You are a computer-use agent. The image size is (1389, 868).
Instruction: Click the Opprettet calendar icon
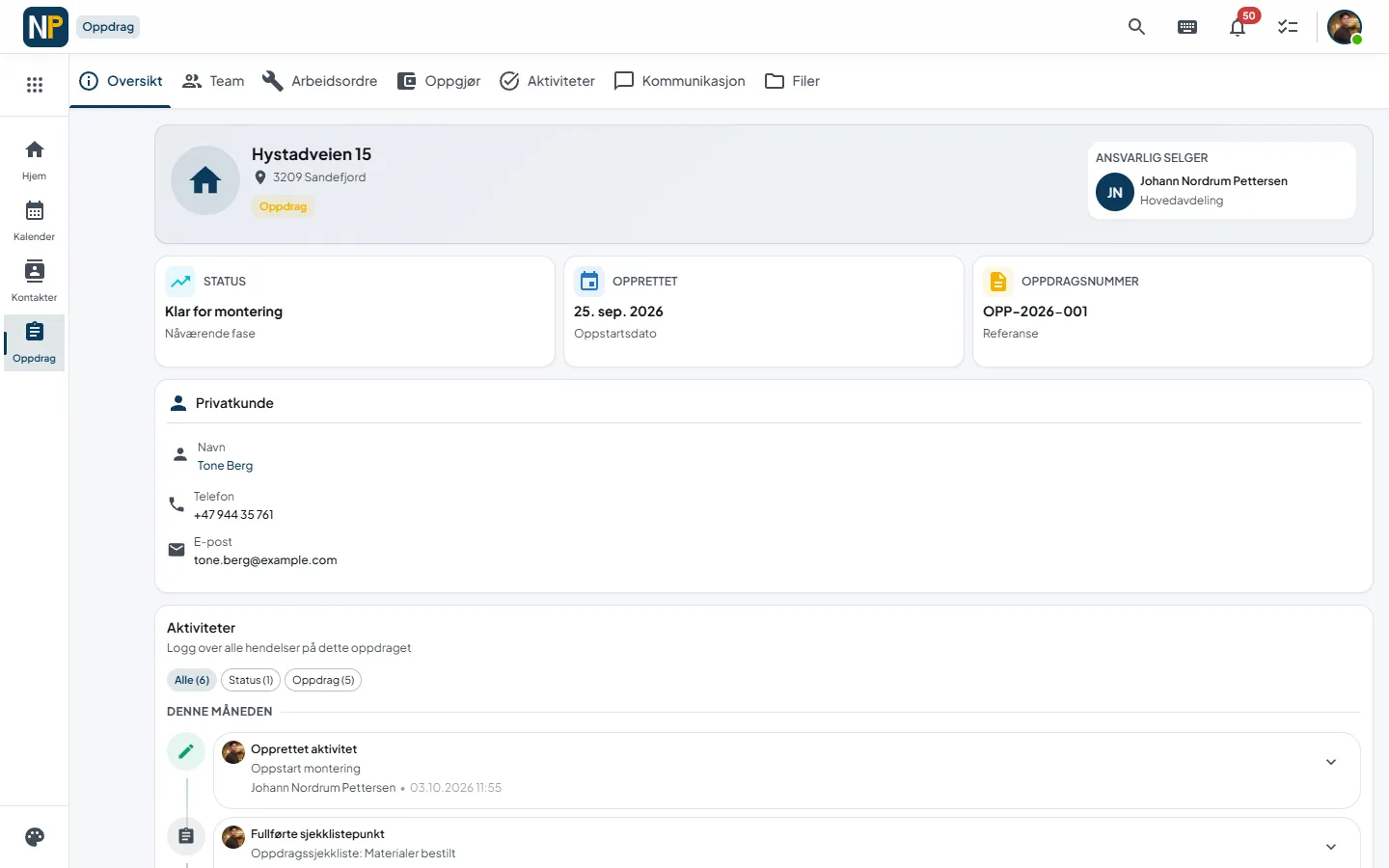pyautogui.click(x=589, y=282)
